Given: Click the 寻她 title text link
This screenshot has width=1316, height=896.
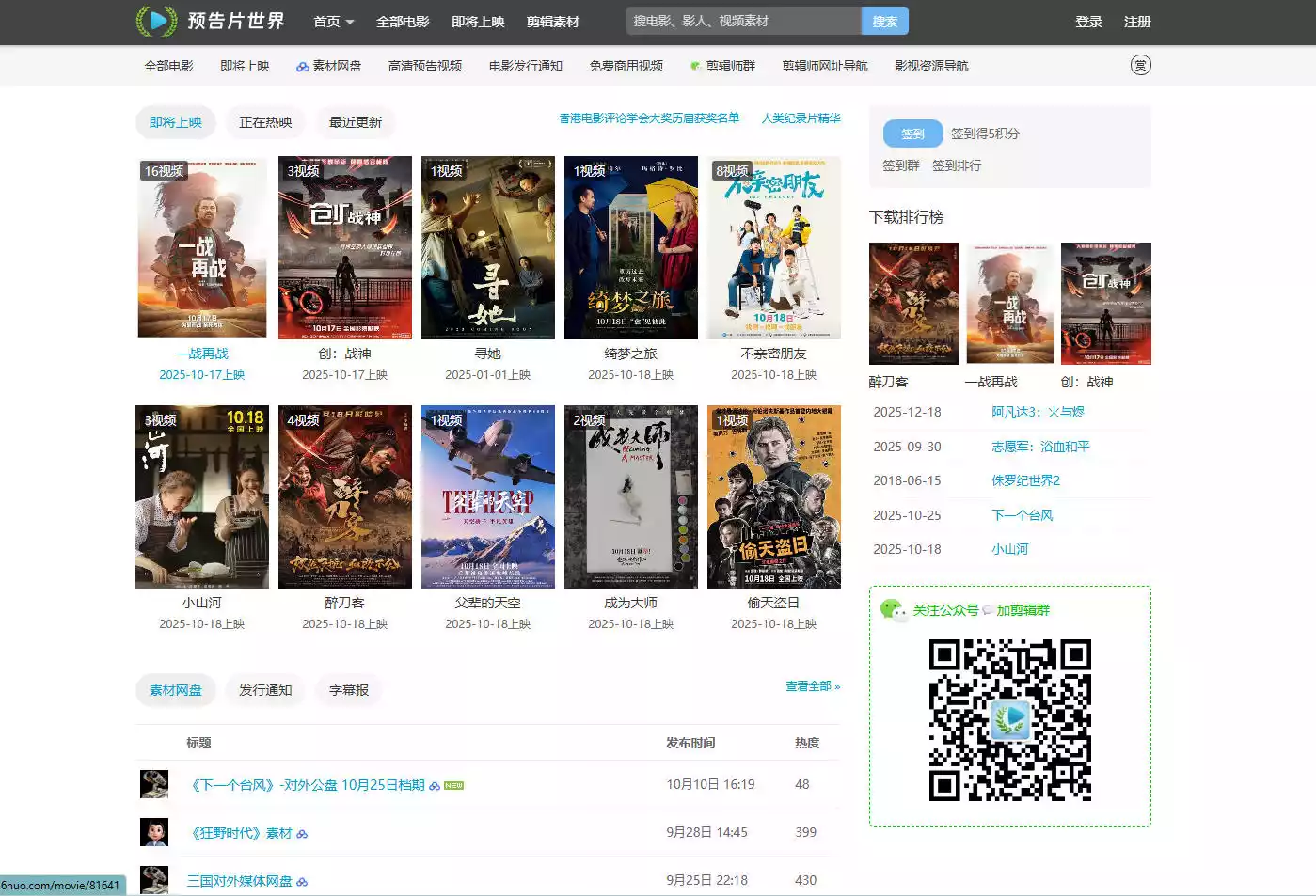Looking at the screenshot, I should coord(488,354).
